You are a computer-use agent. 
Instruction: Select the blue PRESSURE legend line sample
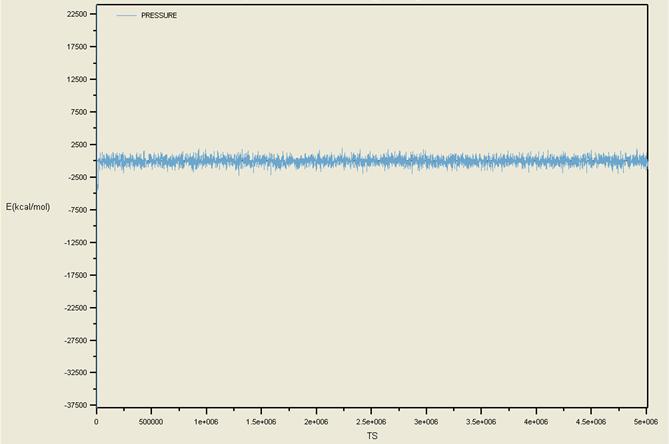[126, 15]
